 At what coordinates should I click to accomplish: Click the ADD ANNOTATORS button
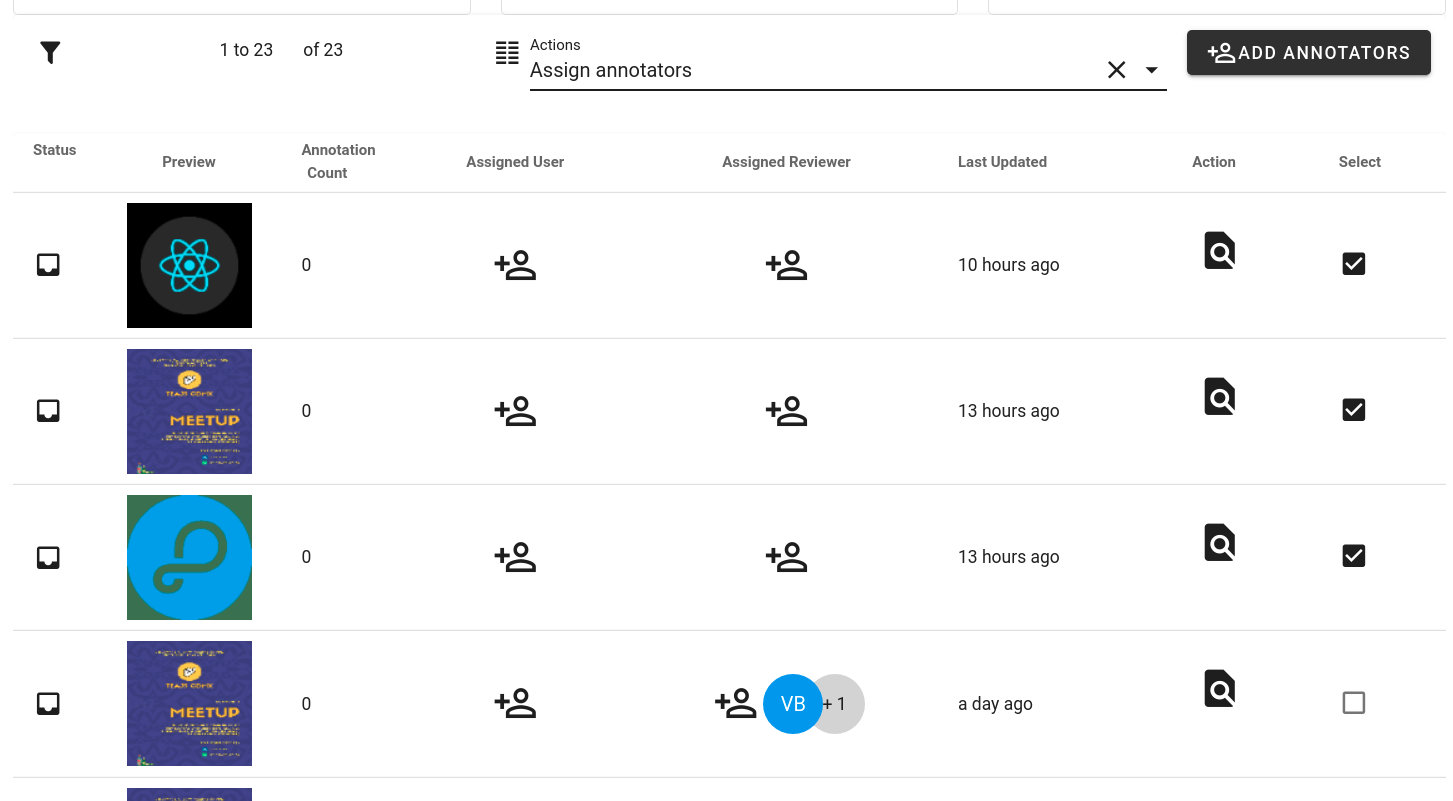tap(1309, 53)
